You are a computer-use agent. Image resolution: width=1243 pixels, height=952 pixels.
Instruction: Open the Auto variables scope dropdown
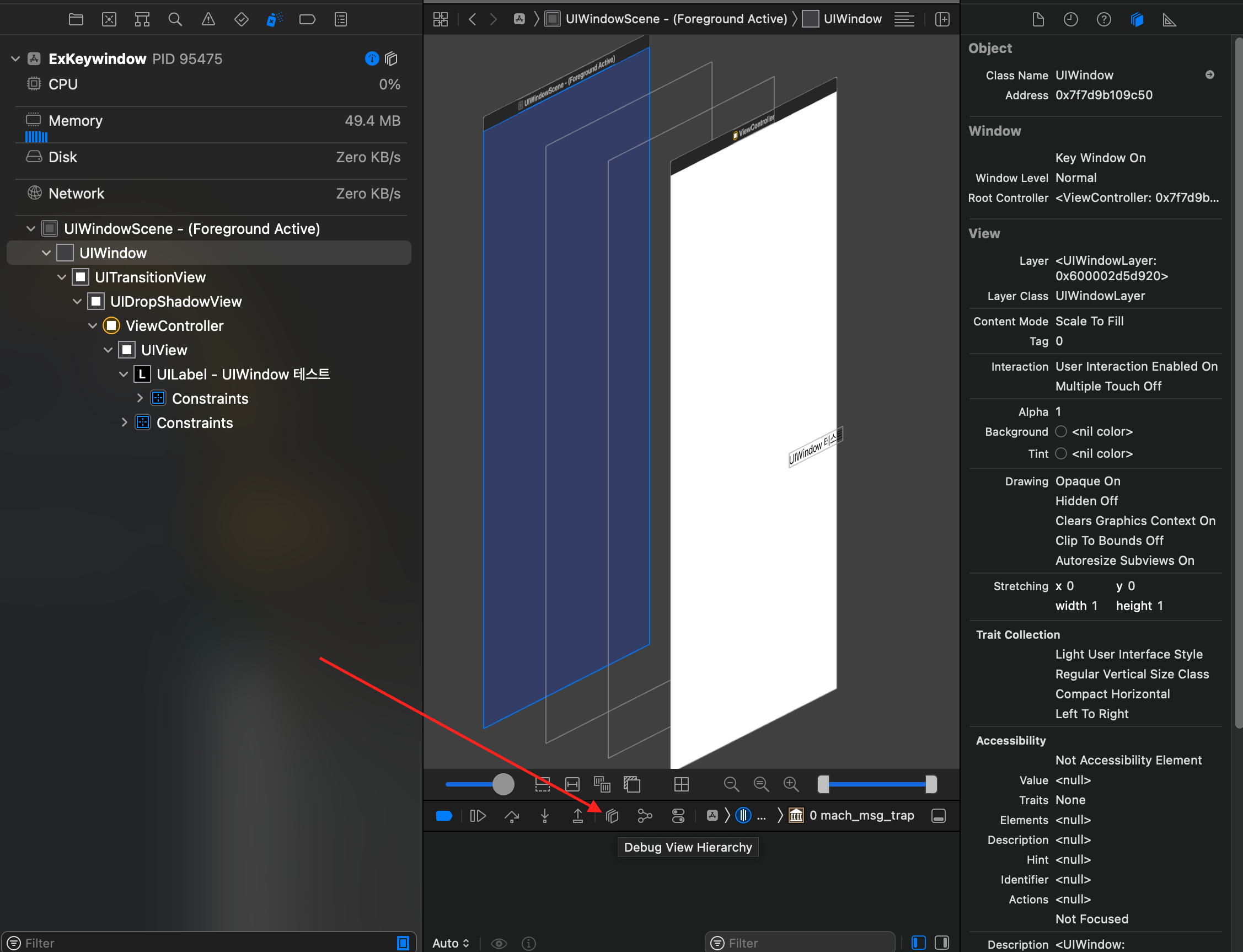pyautogui.click(x=451, y=943)
